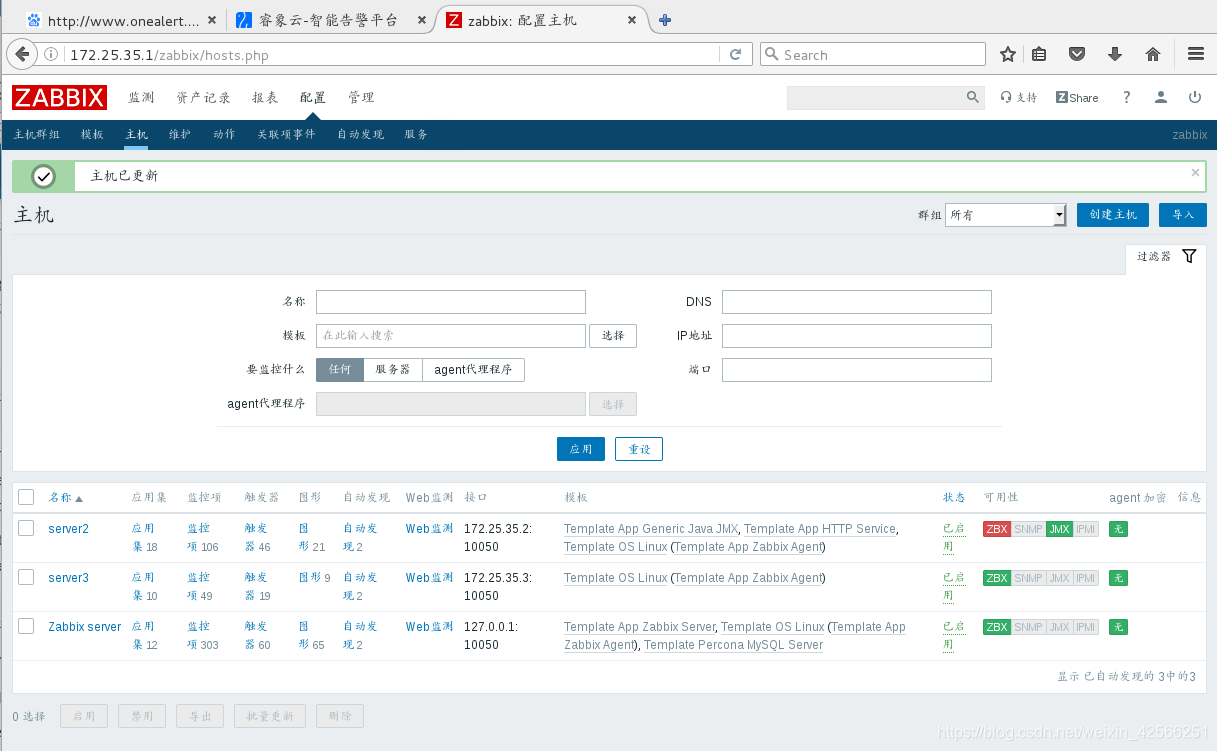Check the Zabbix server row checkbox
The image size is (1217, 751).
(26, 626)
